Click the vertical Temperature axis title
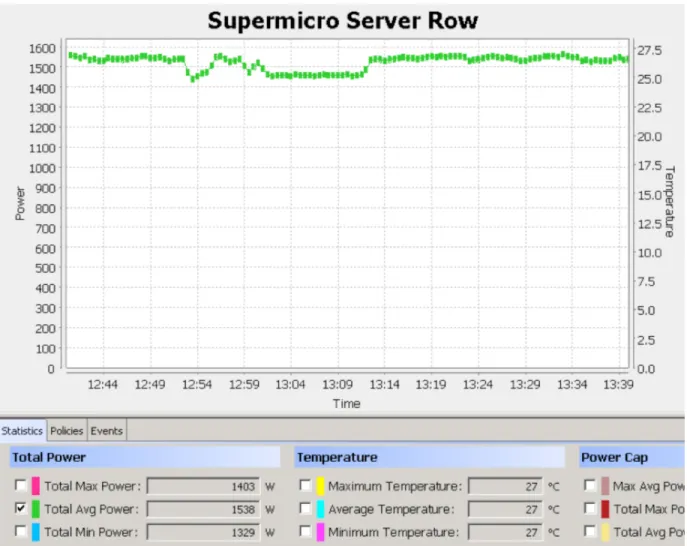The image size is (687, 546). click(669, 202)
